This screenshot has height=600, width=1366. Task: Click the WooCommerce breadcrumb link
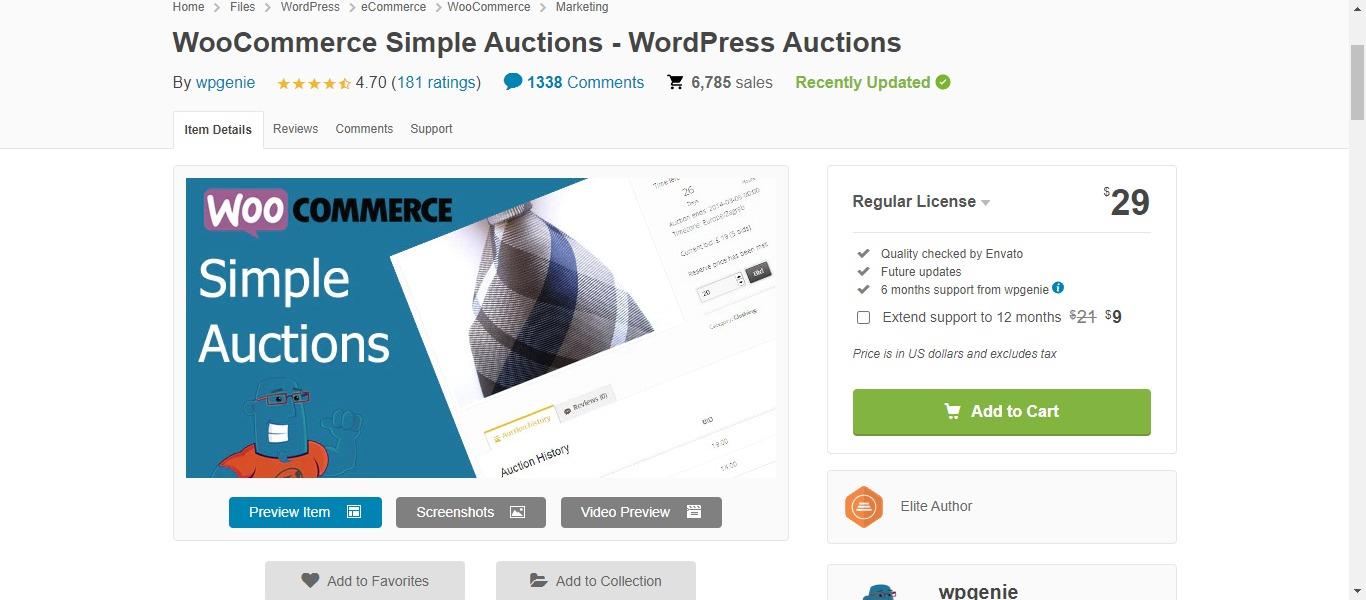[x=489, y=7]
